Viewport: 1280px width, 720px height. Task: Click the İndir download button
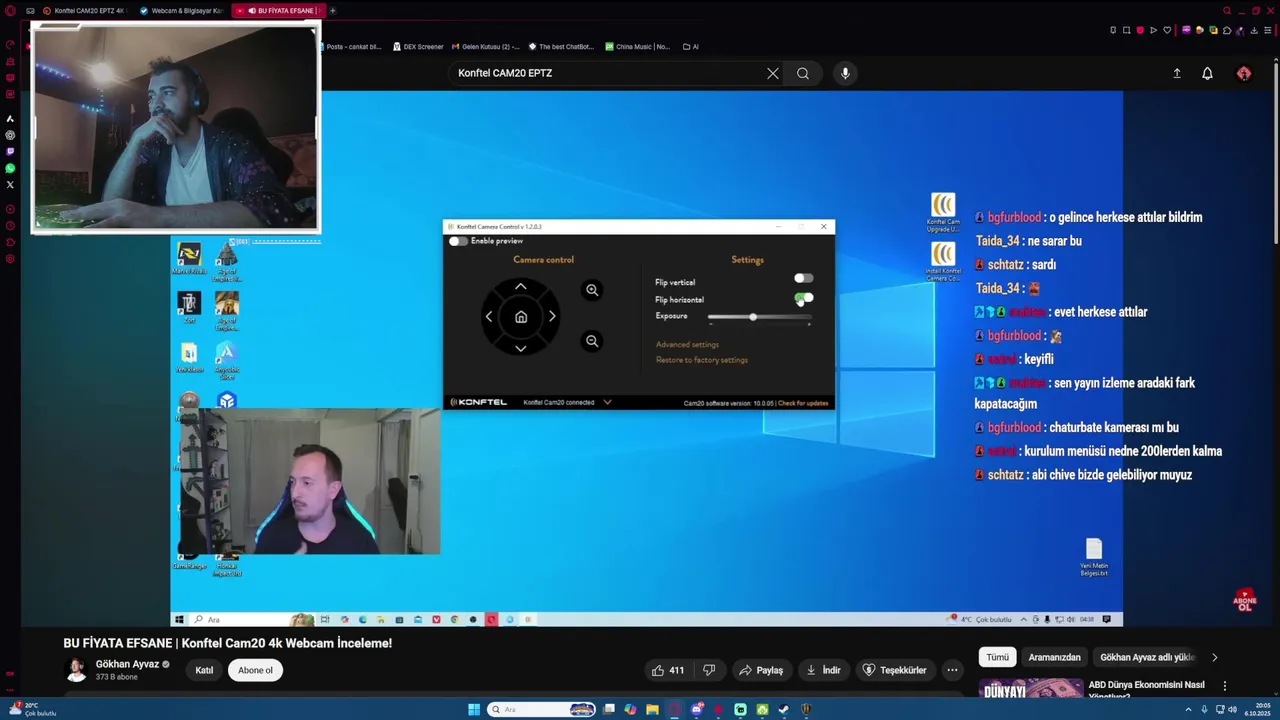pos(823,670)
